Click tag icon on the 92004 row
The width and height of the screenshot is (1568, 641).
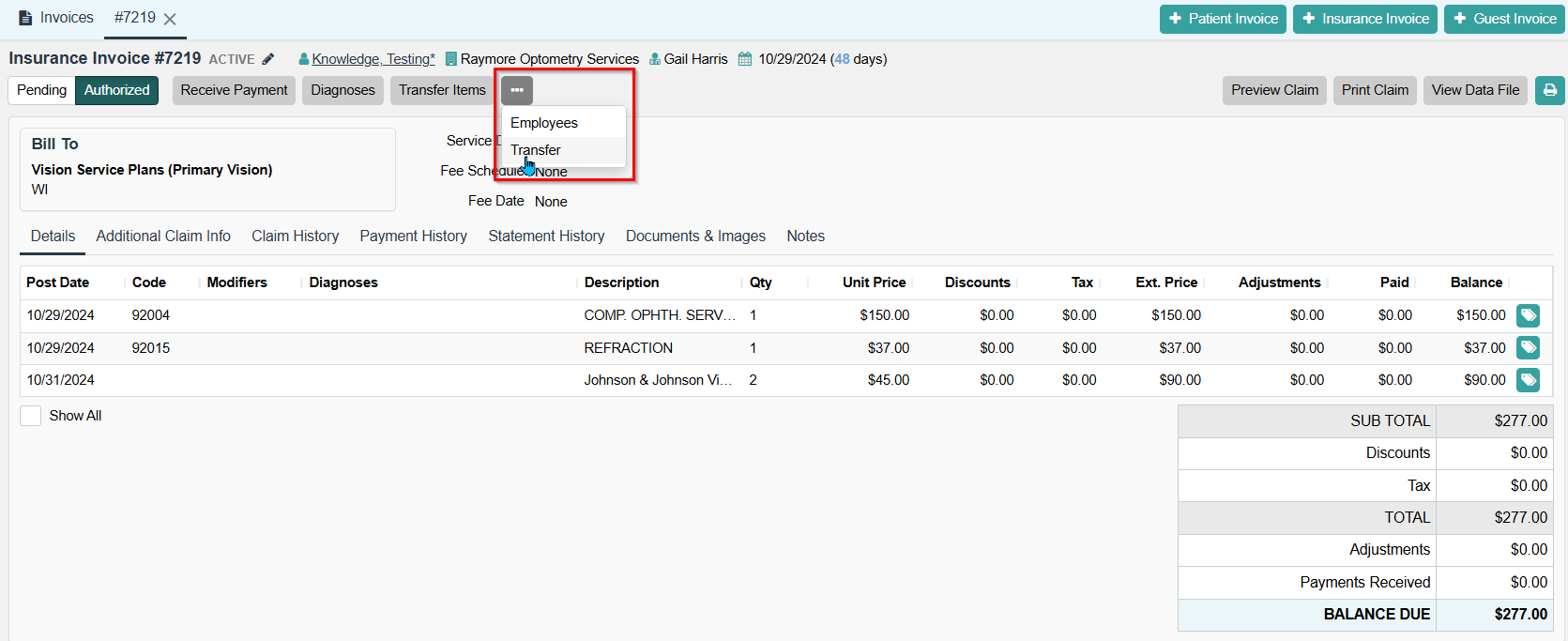tap(1528, 315)
